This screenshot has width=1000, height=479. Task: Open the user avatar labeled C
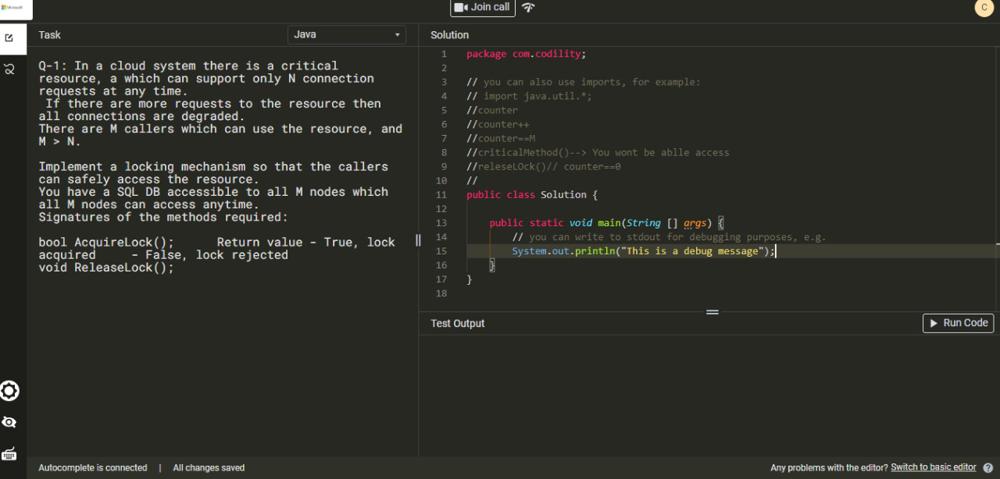click(x=984, y=8)
